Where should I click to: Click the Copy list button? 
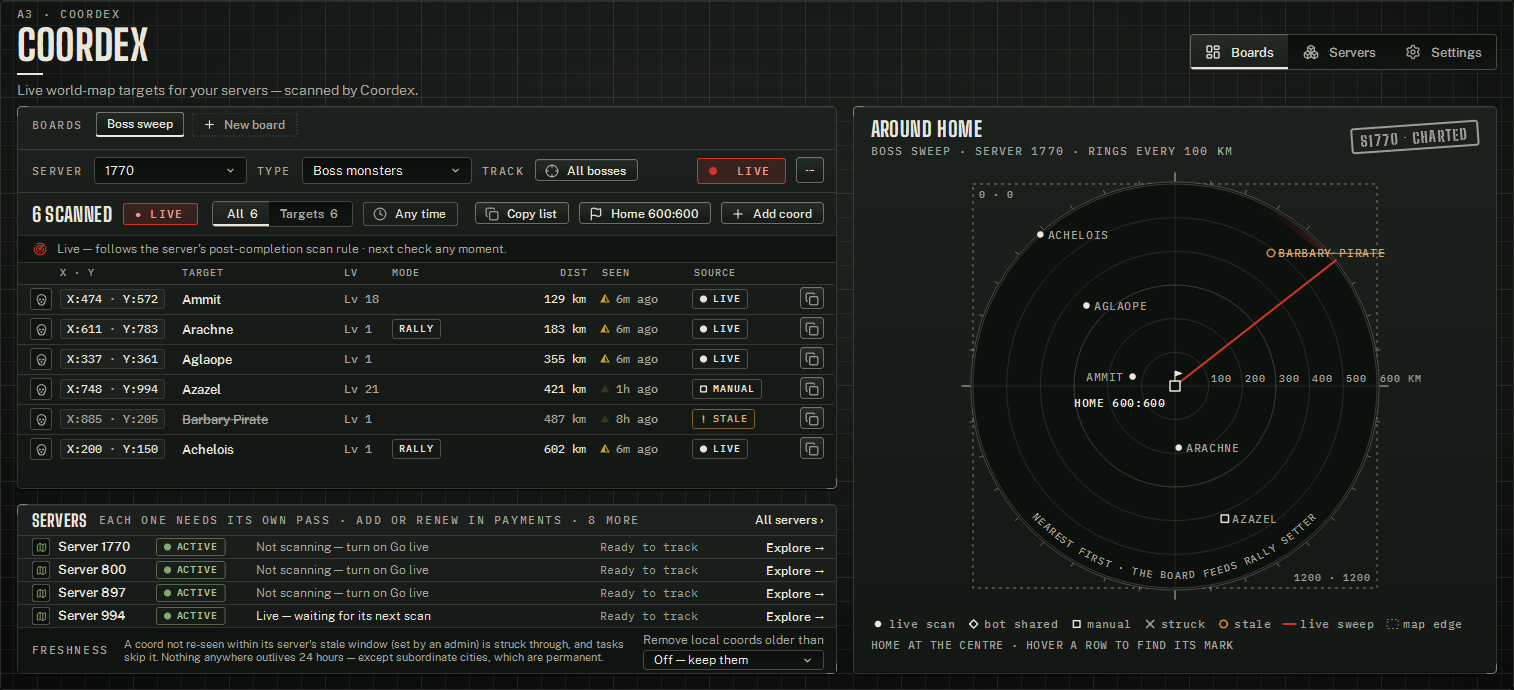coord(522,214)
